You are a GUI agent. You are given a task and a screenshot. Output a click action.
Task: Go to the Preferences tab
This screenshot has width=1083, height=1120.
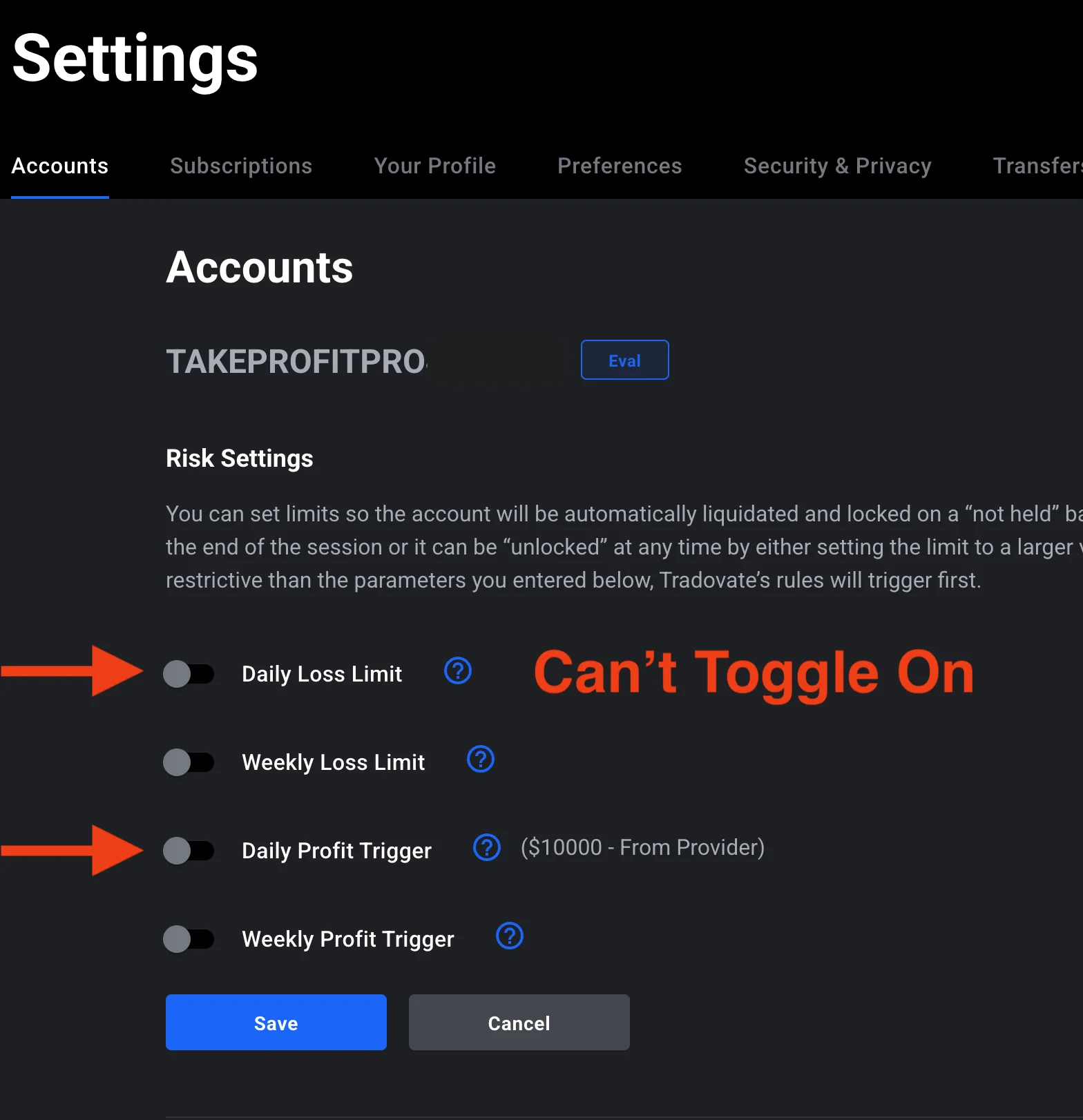pos(620,166)
